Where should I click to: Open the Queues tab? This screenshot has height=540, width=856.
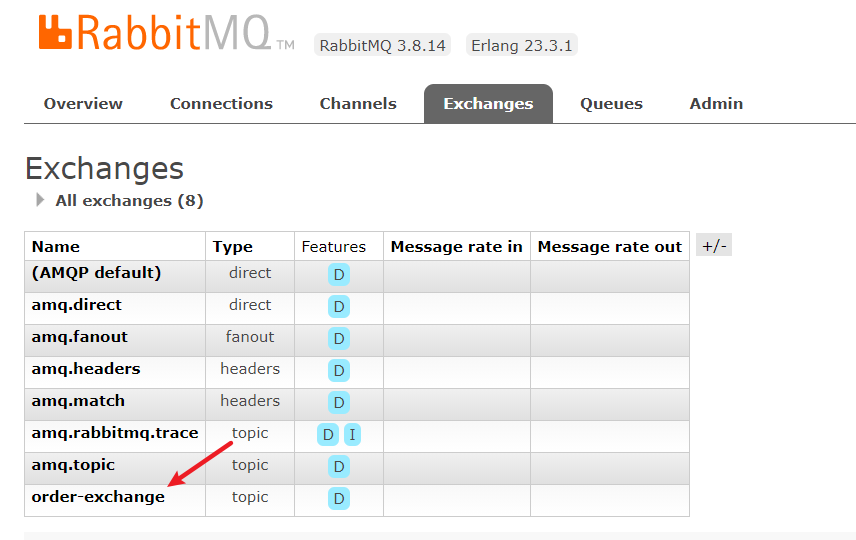[611, 104]
